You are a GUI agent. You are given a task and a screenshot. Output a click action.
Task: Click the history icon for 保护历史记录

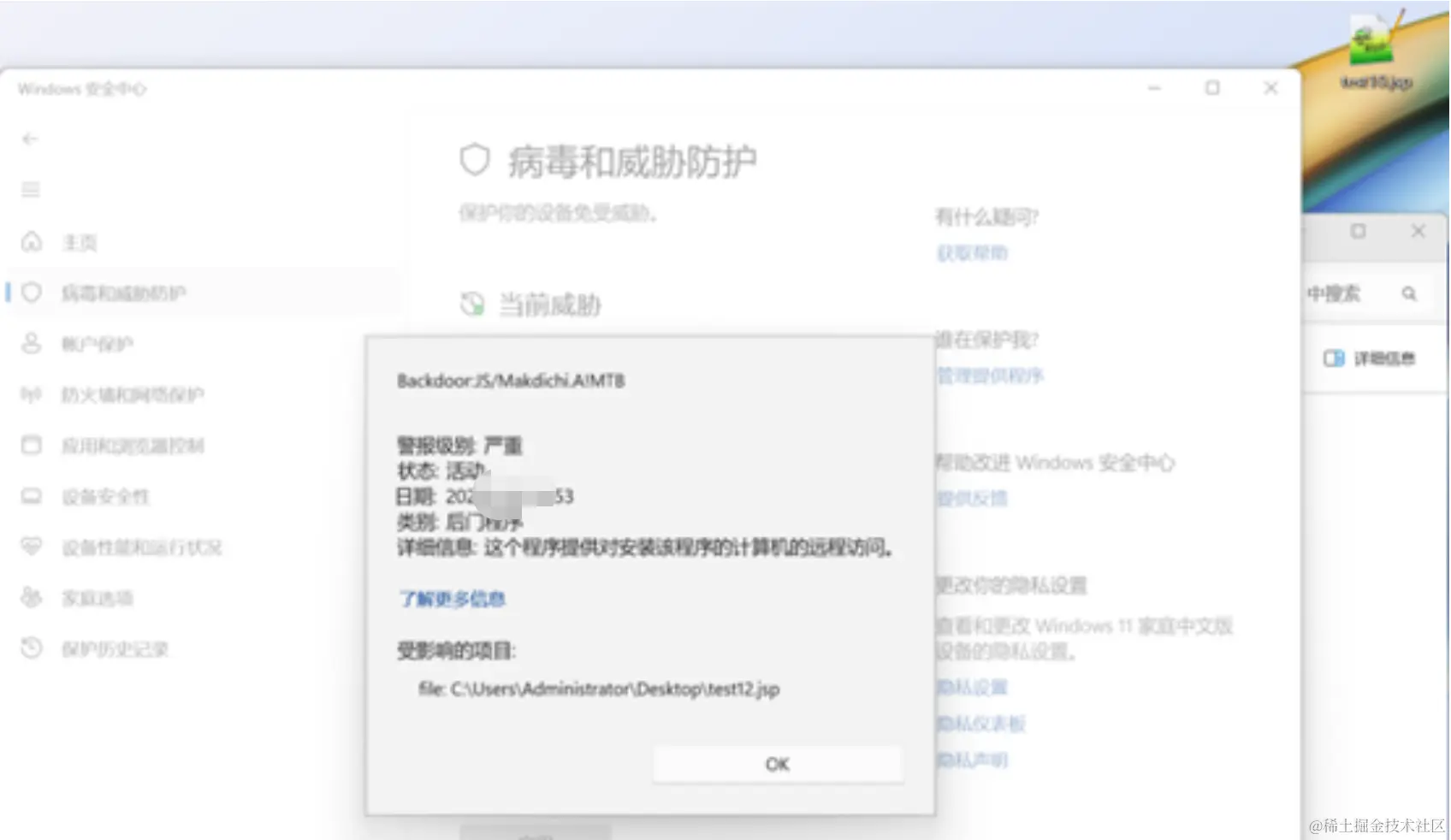pyautogui.click(x=32, y=648)
